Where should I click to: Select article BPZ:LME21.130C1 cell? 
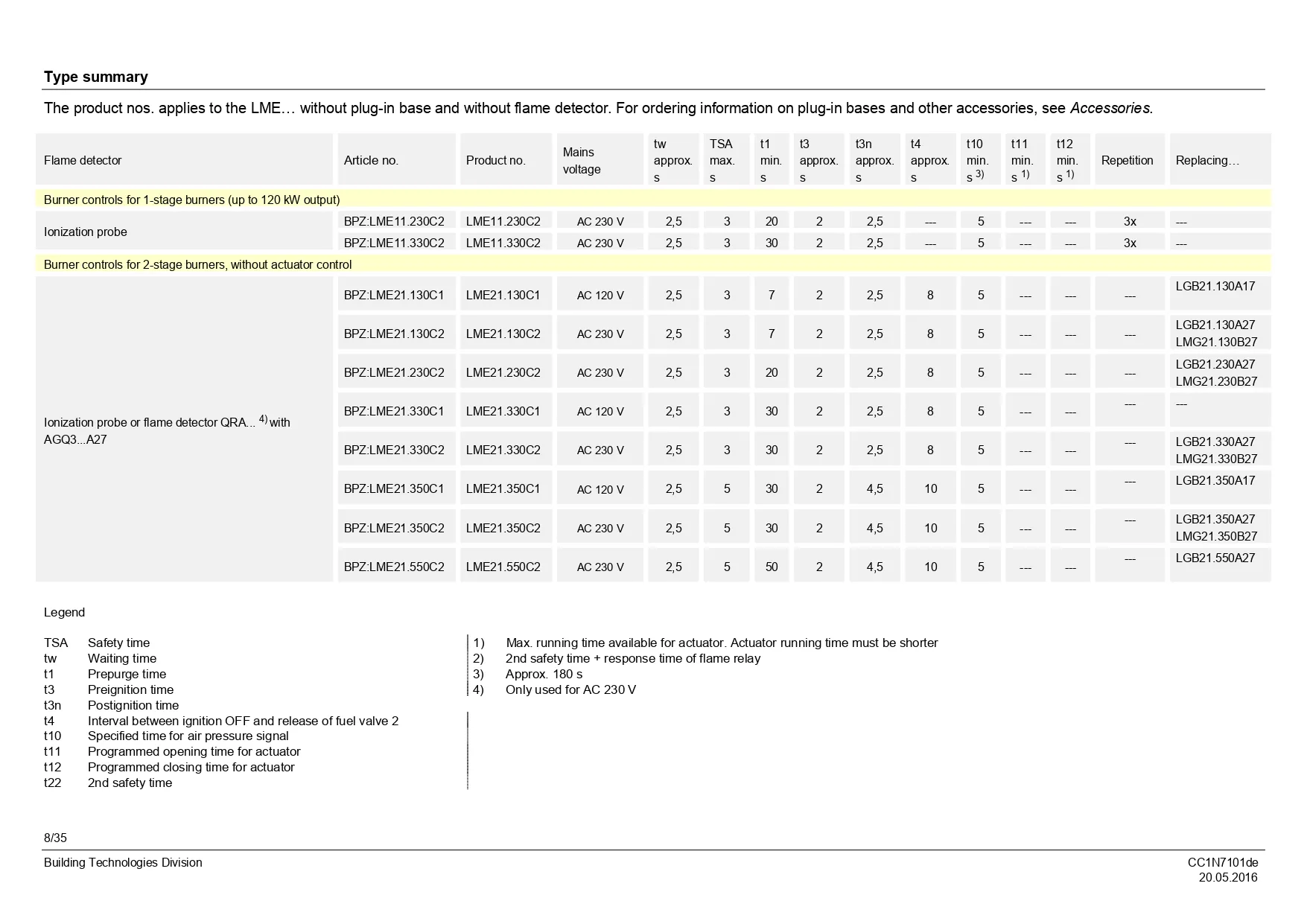coord(394,295)
